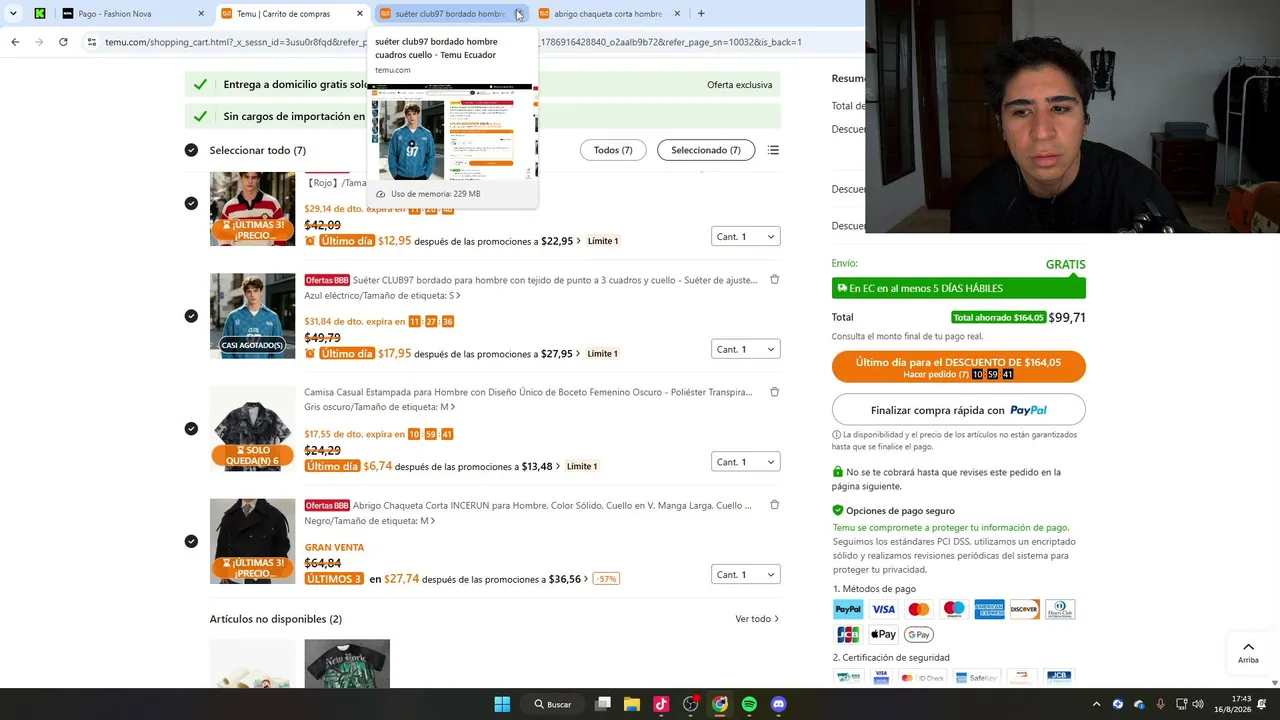Expand the Azul eléctrico size S variant selector

coord(382,296)
